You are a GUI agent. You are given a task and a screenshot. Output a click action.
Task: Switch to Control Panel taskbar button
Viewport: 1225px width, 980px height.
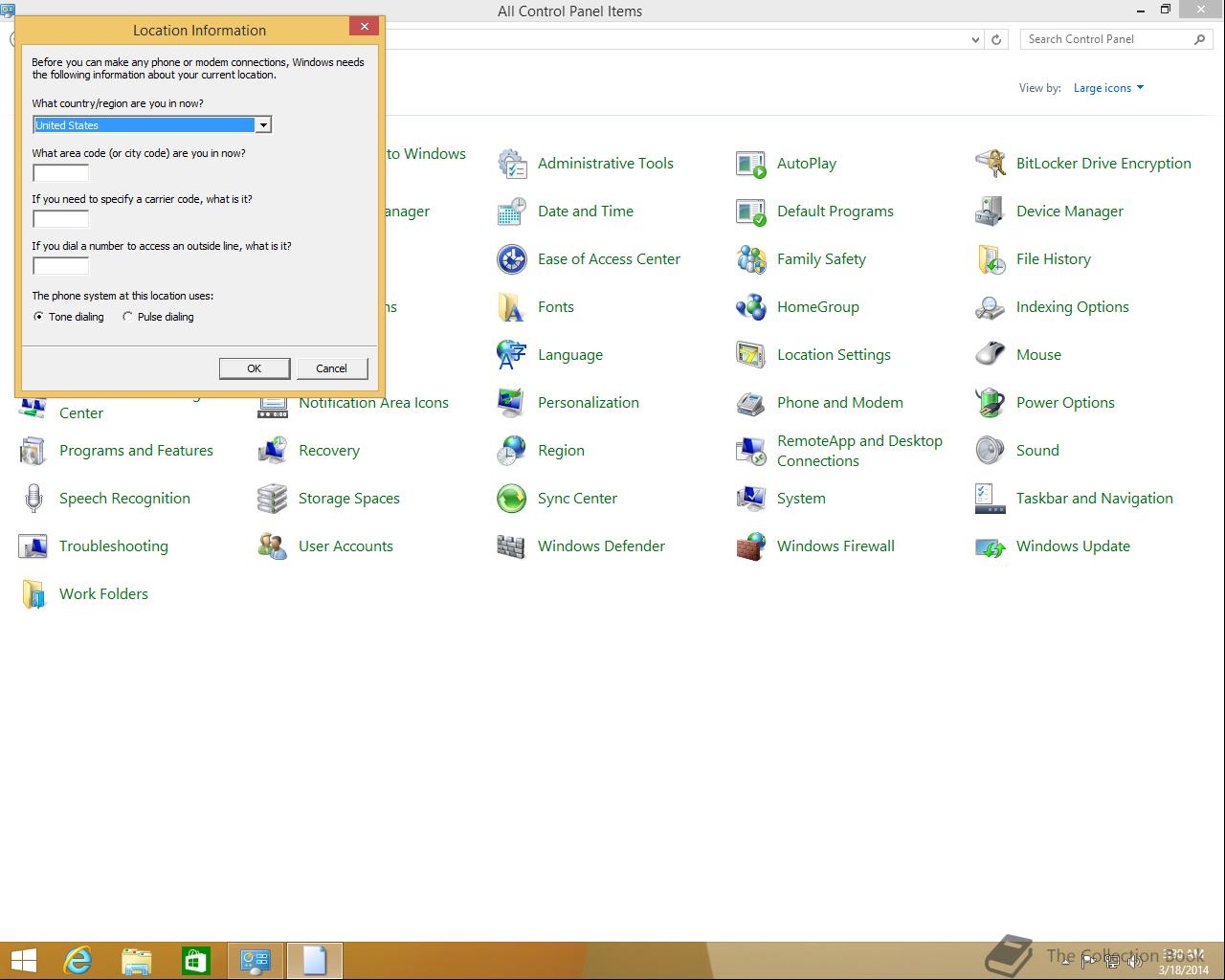256,960
